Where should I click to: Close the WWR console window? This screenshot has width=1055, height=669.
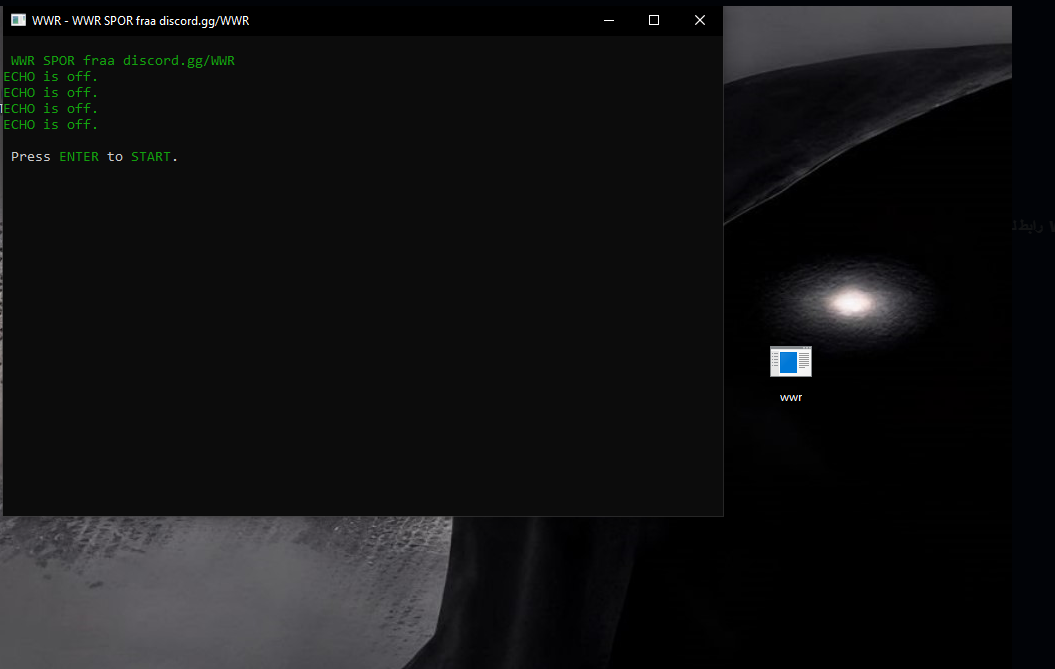click(x=700, y=20)
